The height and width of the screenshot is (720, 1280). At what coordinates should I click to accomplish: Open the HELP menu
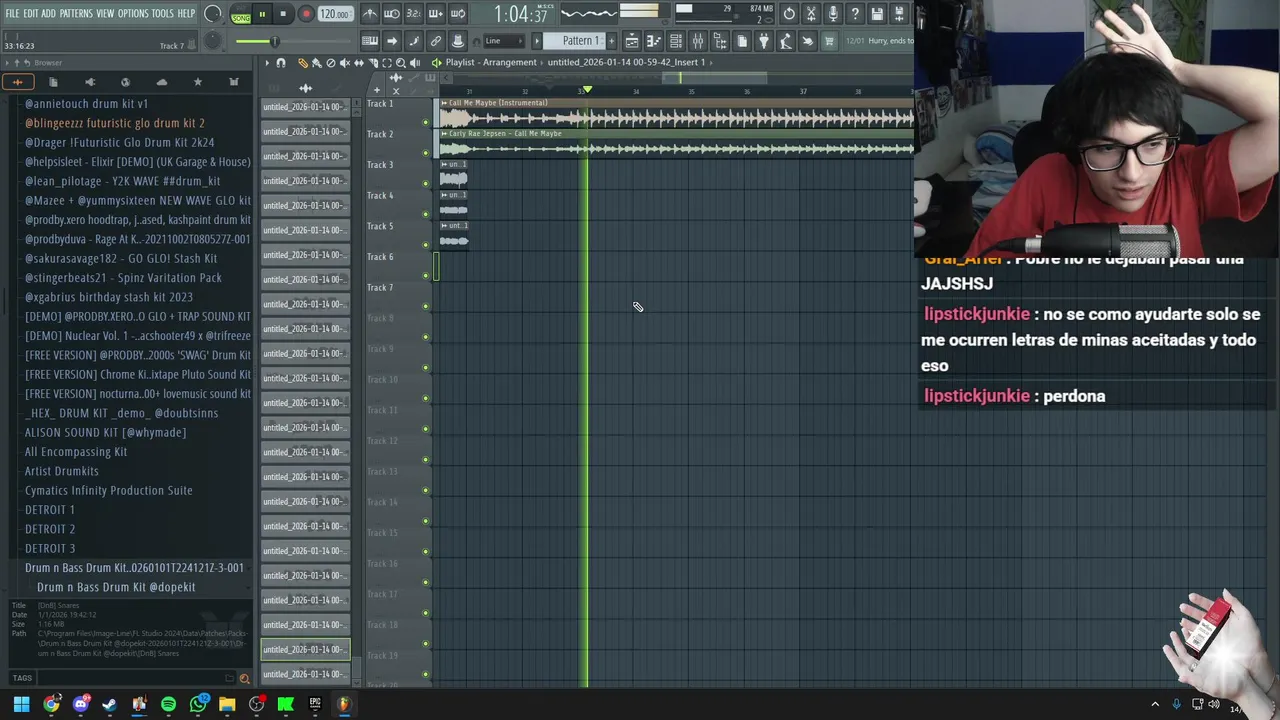pyautogui.click(x=186, y=14)
